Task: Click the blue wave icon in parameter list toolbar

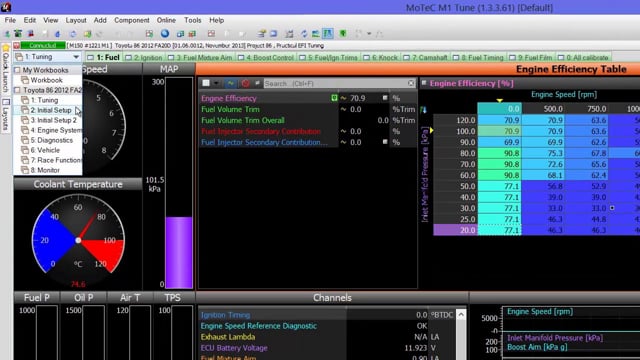Action: point(231,83)
